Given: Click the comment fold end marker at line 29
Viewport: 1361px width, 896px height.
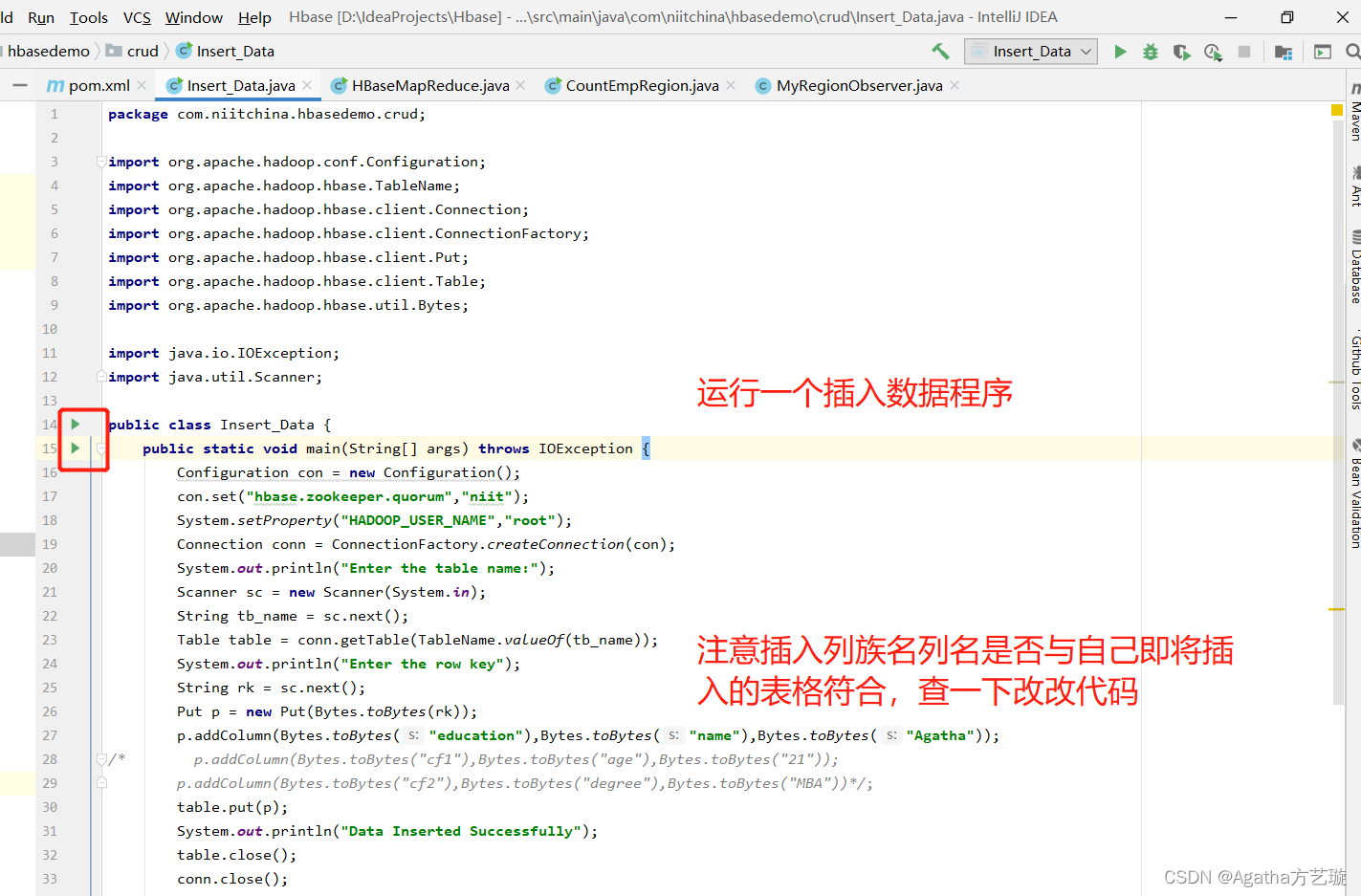Looking at the screenshot, I should [x=101, y=783].
